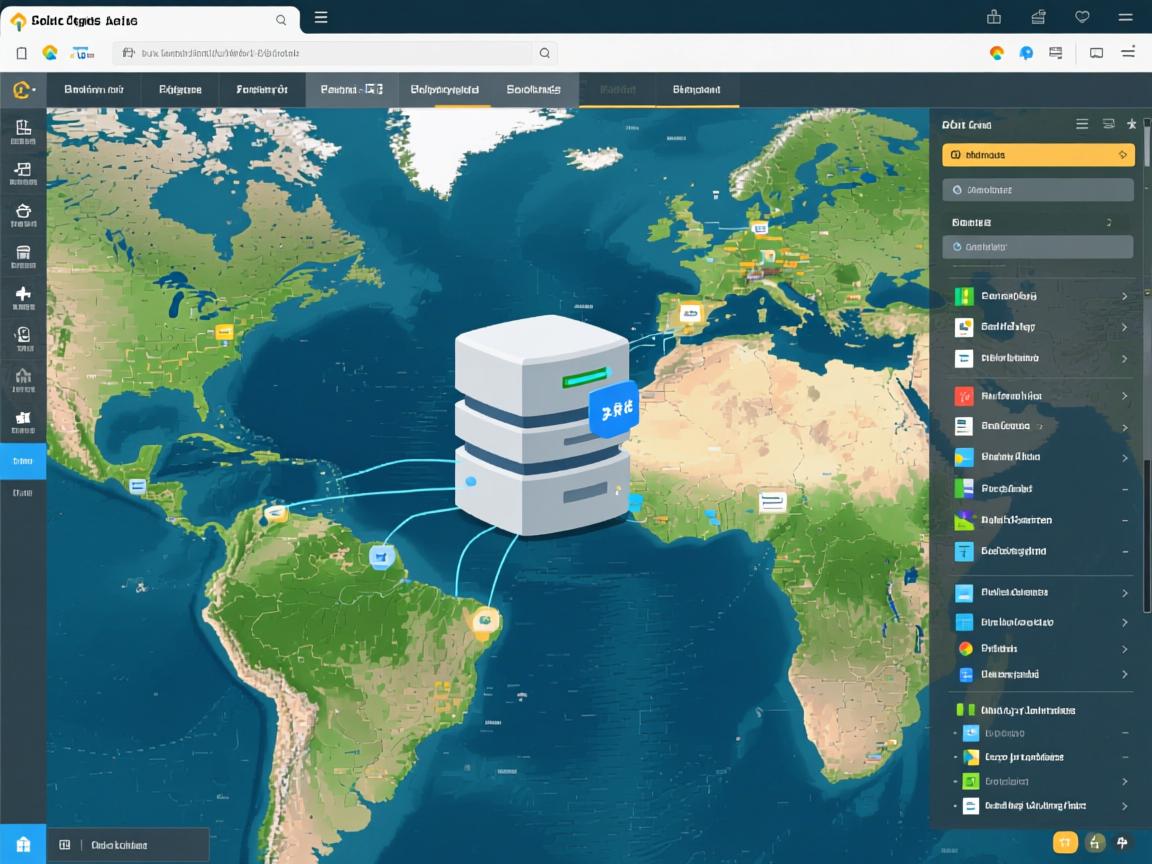Click the hamburger menu icon in the right panel header
The height and width of the screenshot is (864, 1152).
click(1082, 124)
